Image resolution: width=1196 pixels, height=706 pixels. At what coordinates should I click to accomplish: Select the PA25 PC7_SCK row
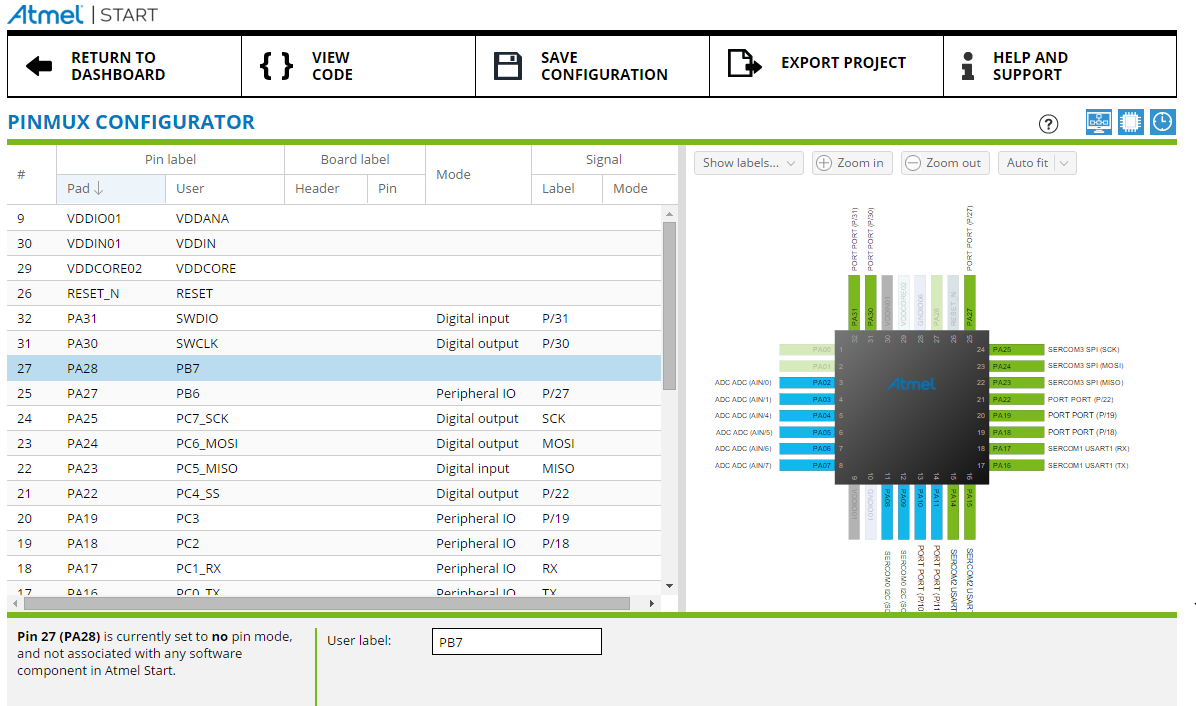click(x=334, y=419)
